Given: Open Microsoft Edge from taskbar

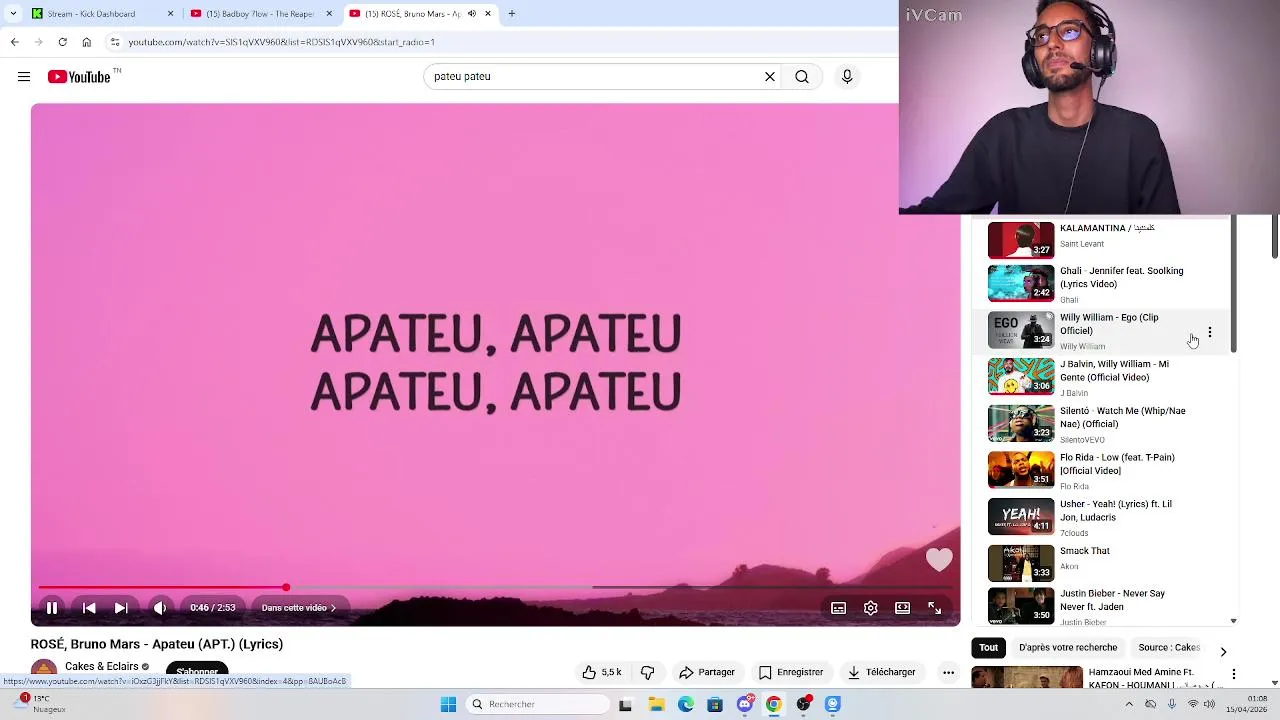Looking at the screenshot, I should (686, 705).
